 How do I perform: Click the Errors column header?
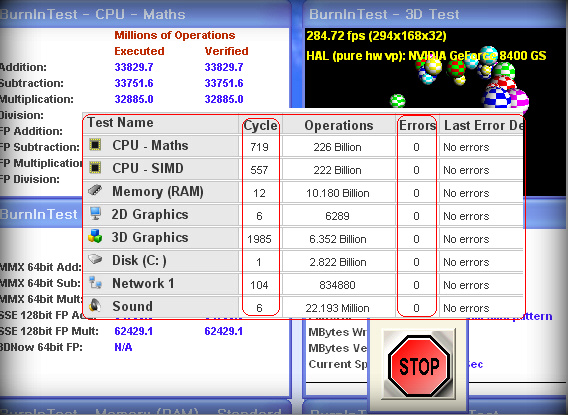[x=417, y=125]
